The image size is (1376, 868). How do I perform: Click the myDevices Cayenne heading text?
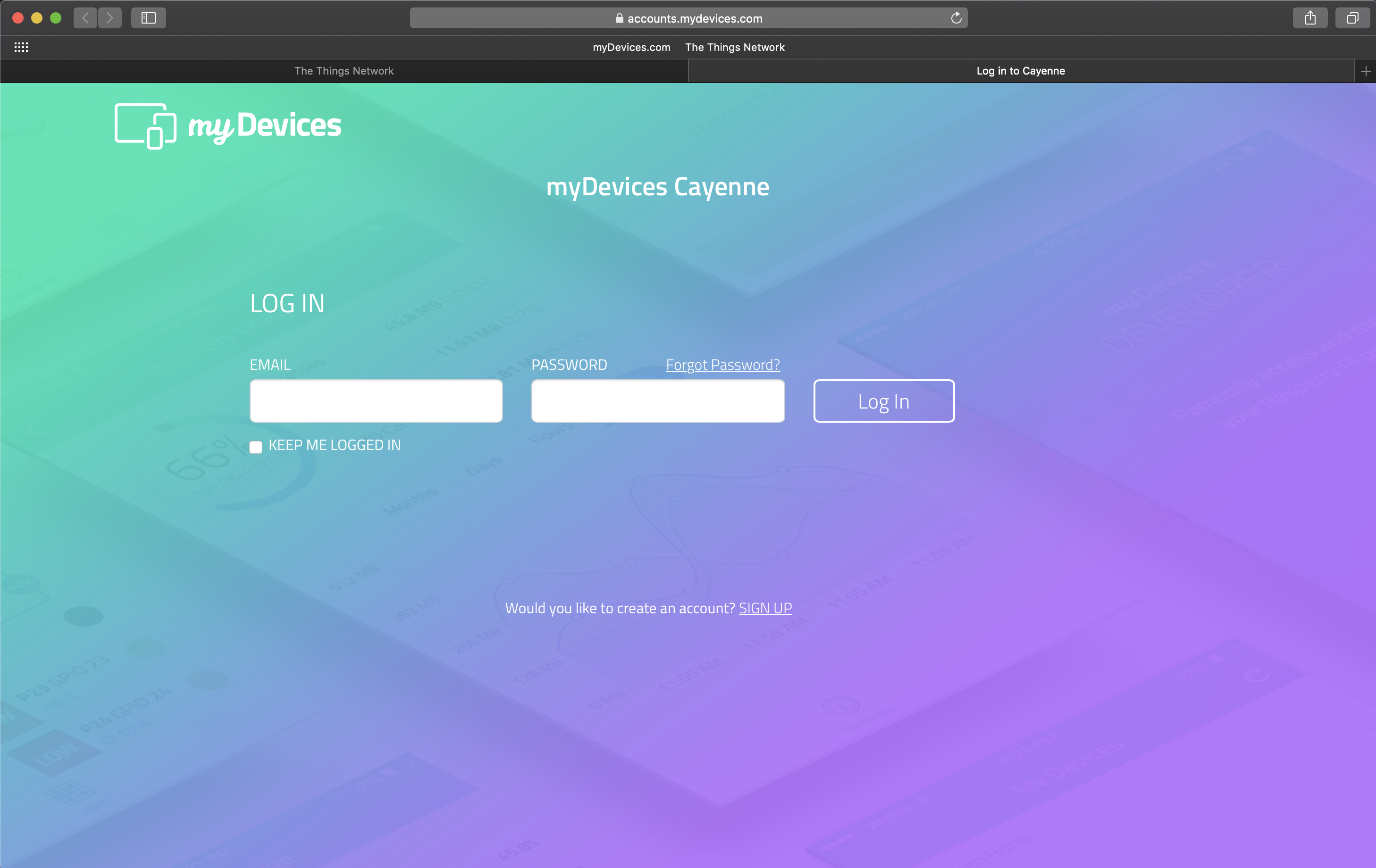tap(658, 187)
